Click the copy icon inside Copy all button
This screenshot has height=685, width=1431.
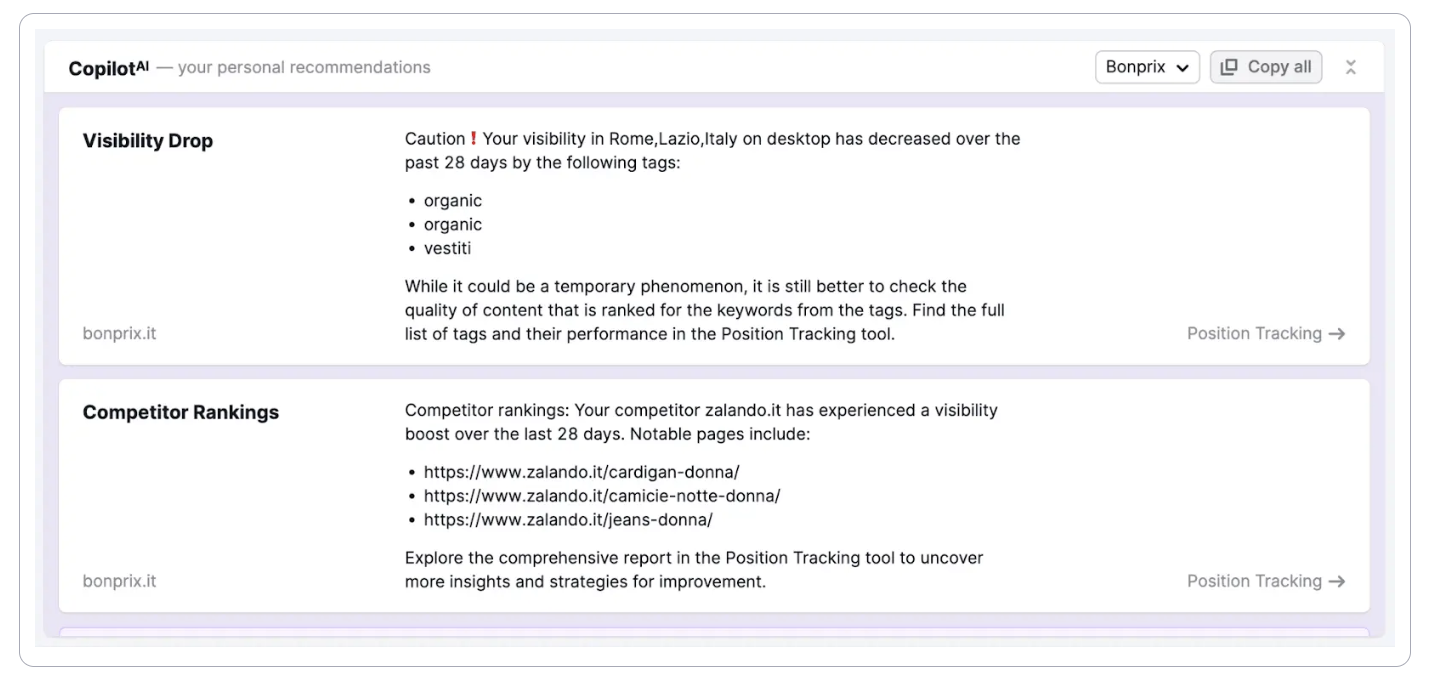coord(1229,67)
